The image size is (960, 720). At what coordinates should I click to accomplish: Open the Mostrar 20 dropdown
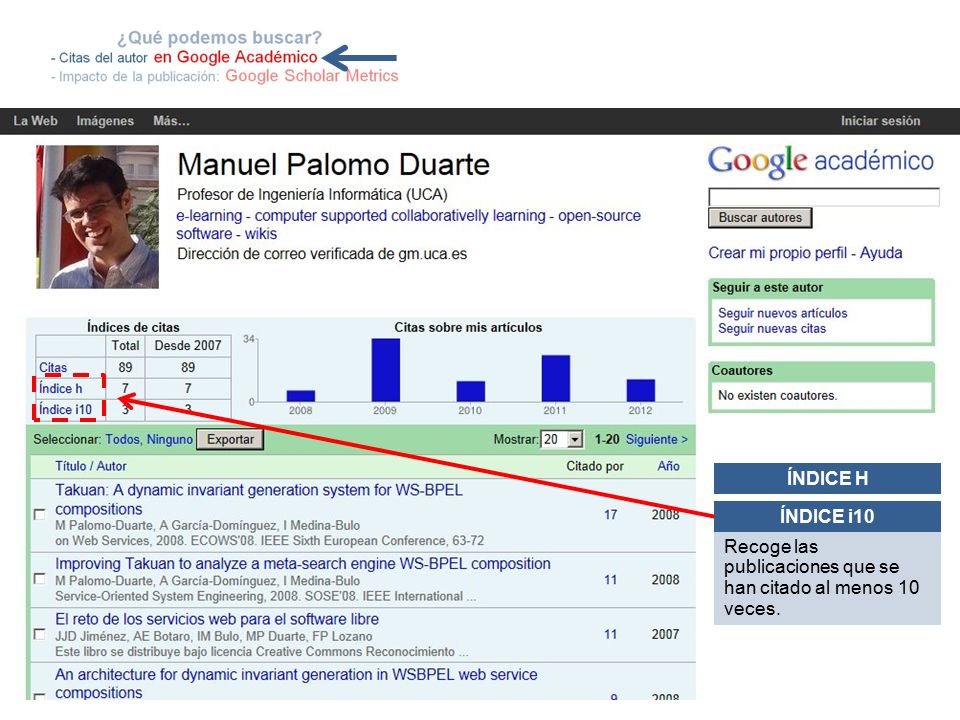point(561,439)
